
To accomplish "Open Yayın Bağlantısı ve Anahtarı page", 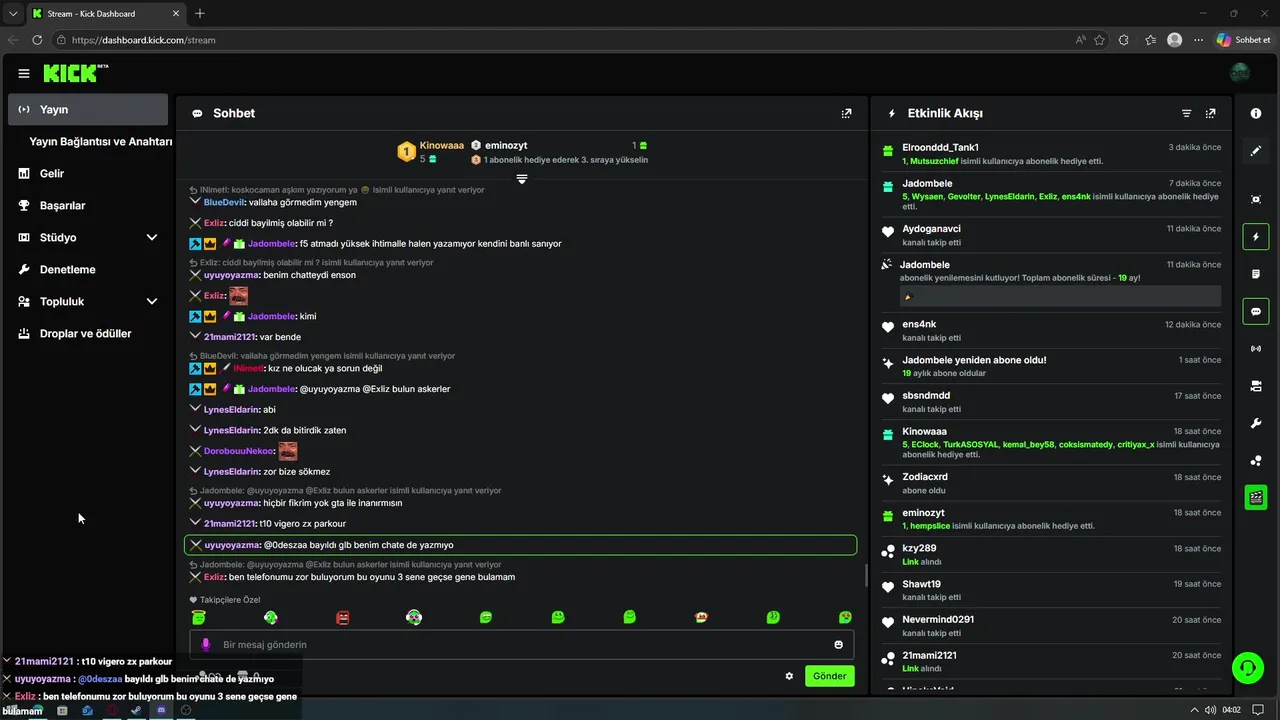I will pos(101,141).
